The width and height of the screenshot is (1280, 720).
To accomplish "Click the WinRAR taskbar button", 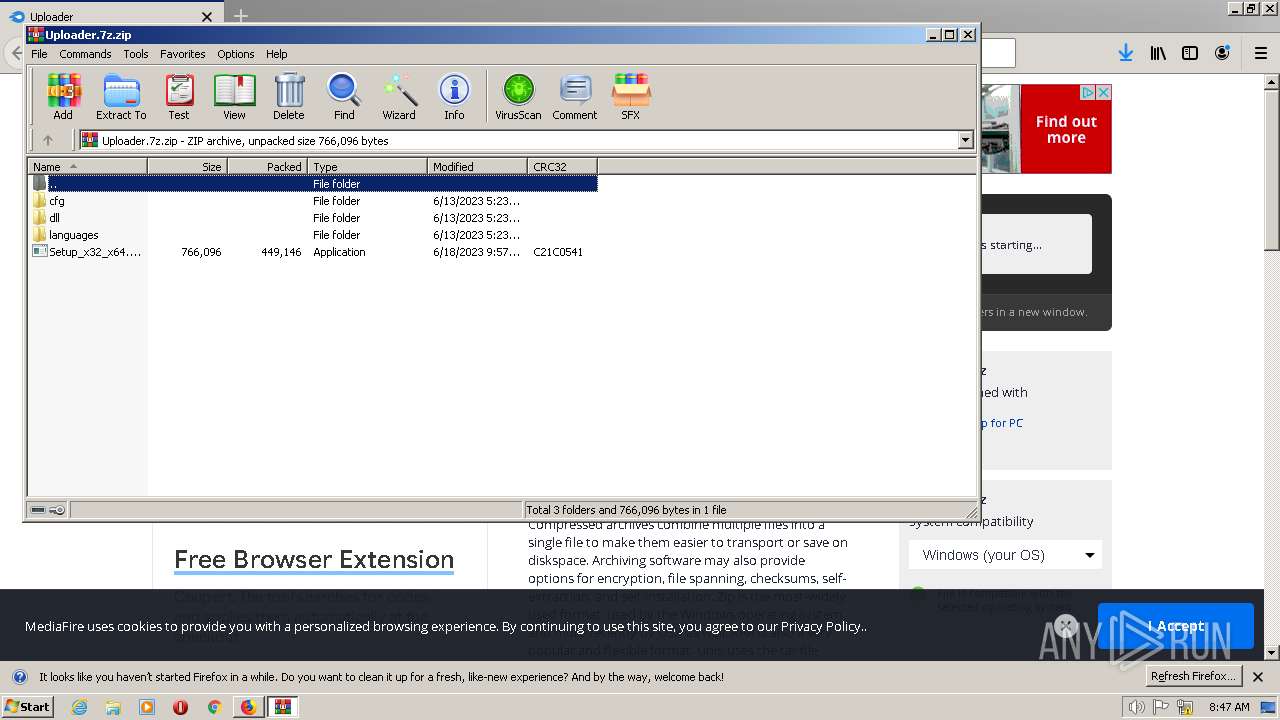I will (283, 707).
